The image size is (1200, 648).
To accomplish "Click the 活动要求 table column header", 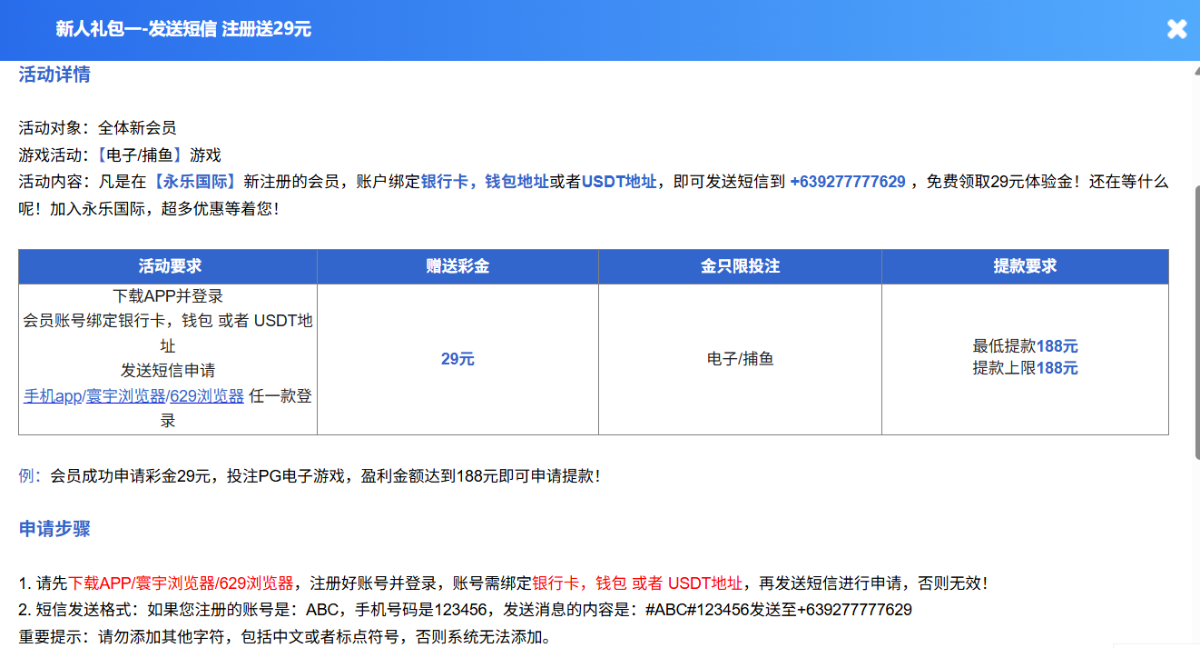I will (169, 266).
